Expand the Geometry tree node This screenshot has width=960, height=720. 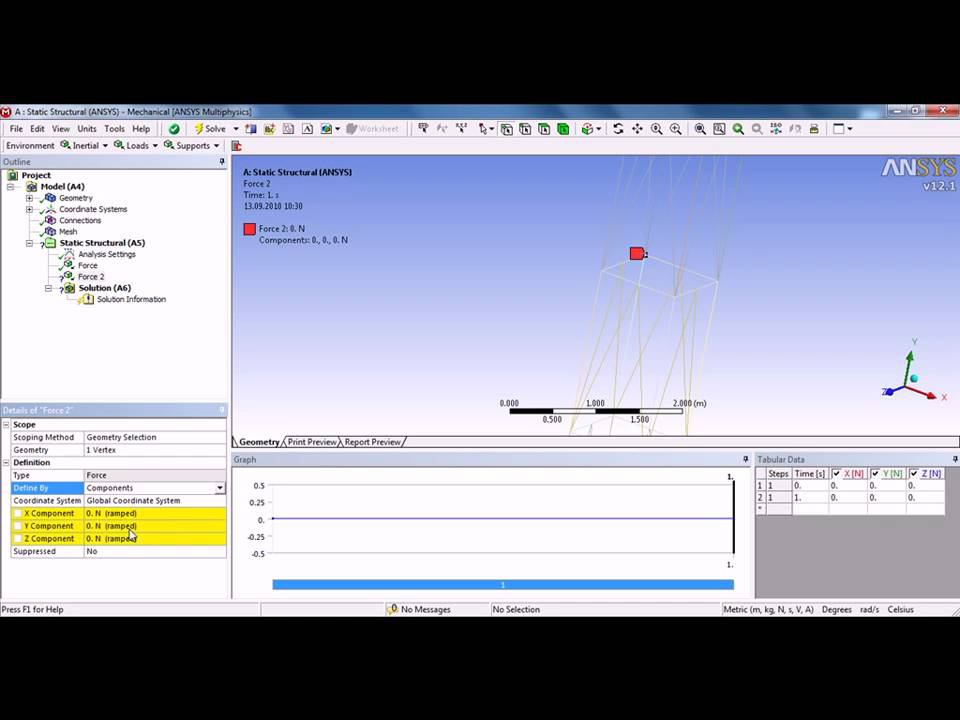pyautogui.click(x=29, y=198)
